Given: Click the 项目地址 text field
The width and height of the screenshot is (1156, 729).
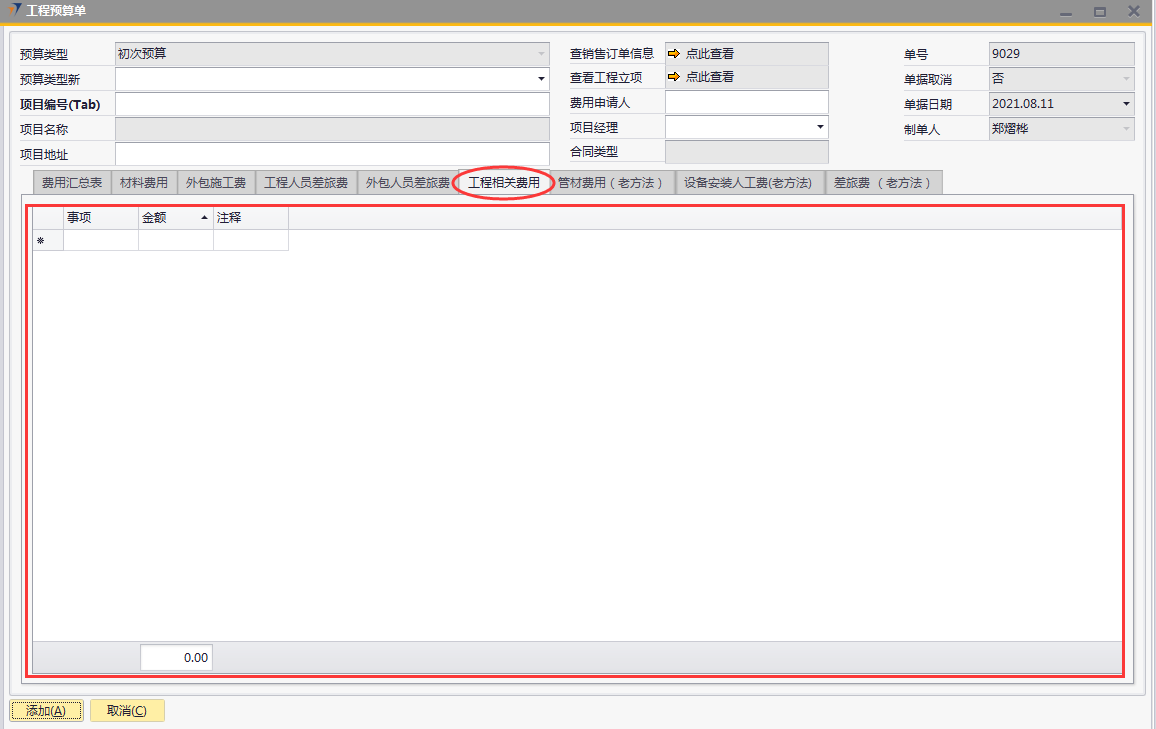Looking at the screenshot, I should (332, 154).
